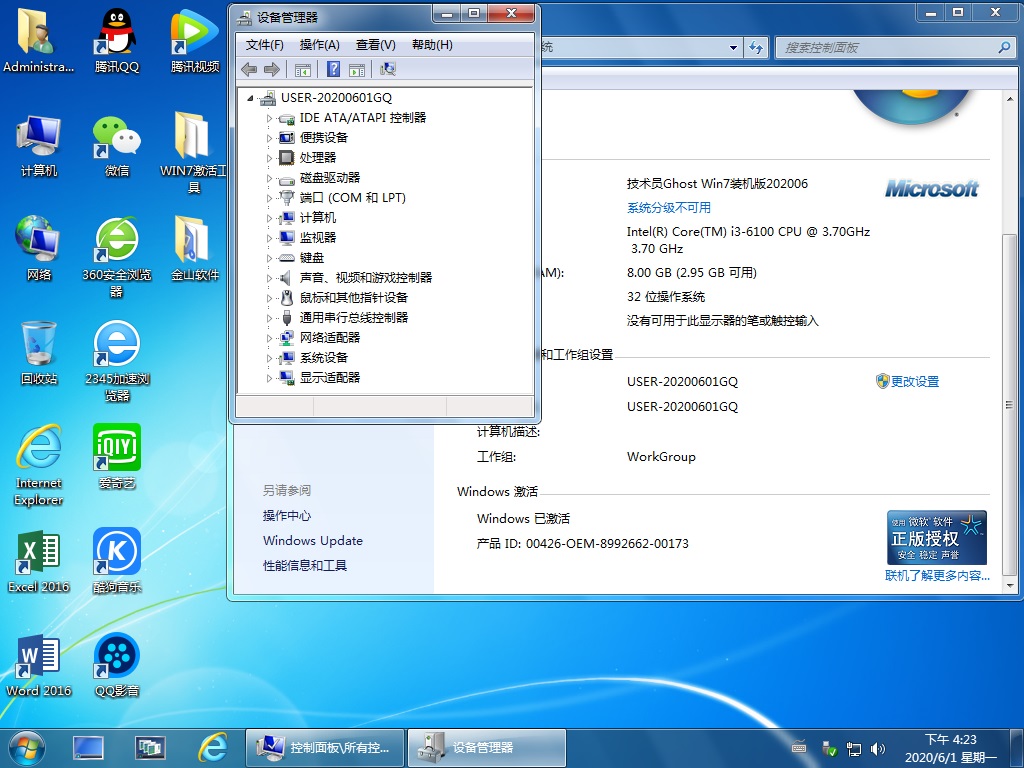Click the 系统分级不可用 link
The height and width of the screenshot is (768, 1024).
click(x=669, y=208)
